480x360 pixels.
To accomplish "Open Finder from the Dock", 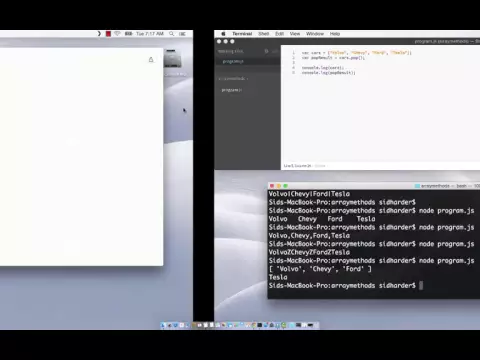I will (163, 325).
